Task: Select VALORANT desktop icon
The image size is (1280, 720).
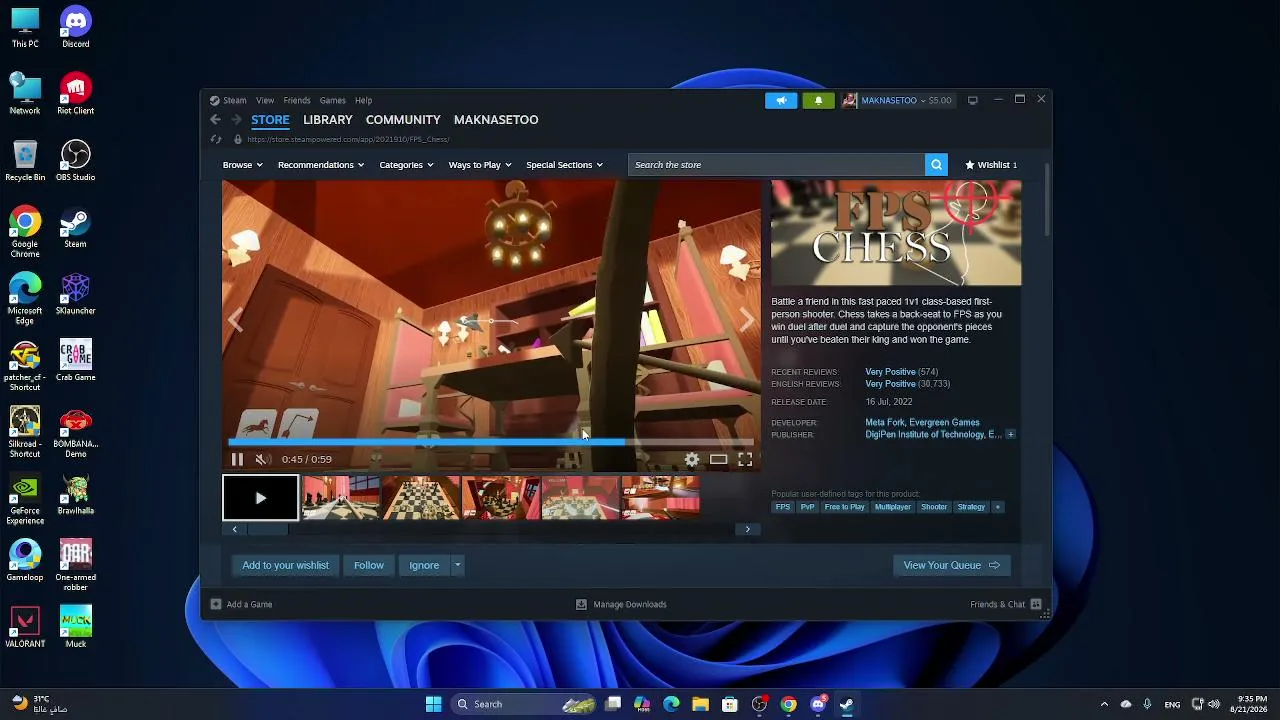Action: pyautogui.click(x=25, y=627)
